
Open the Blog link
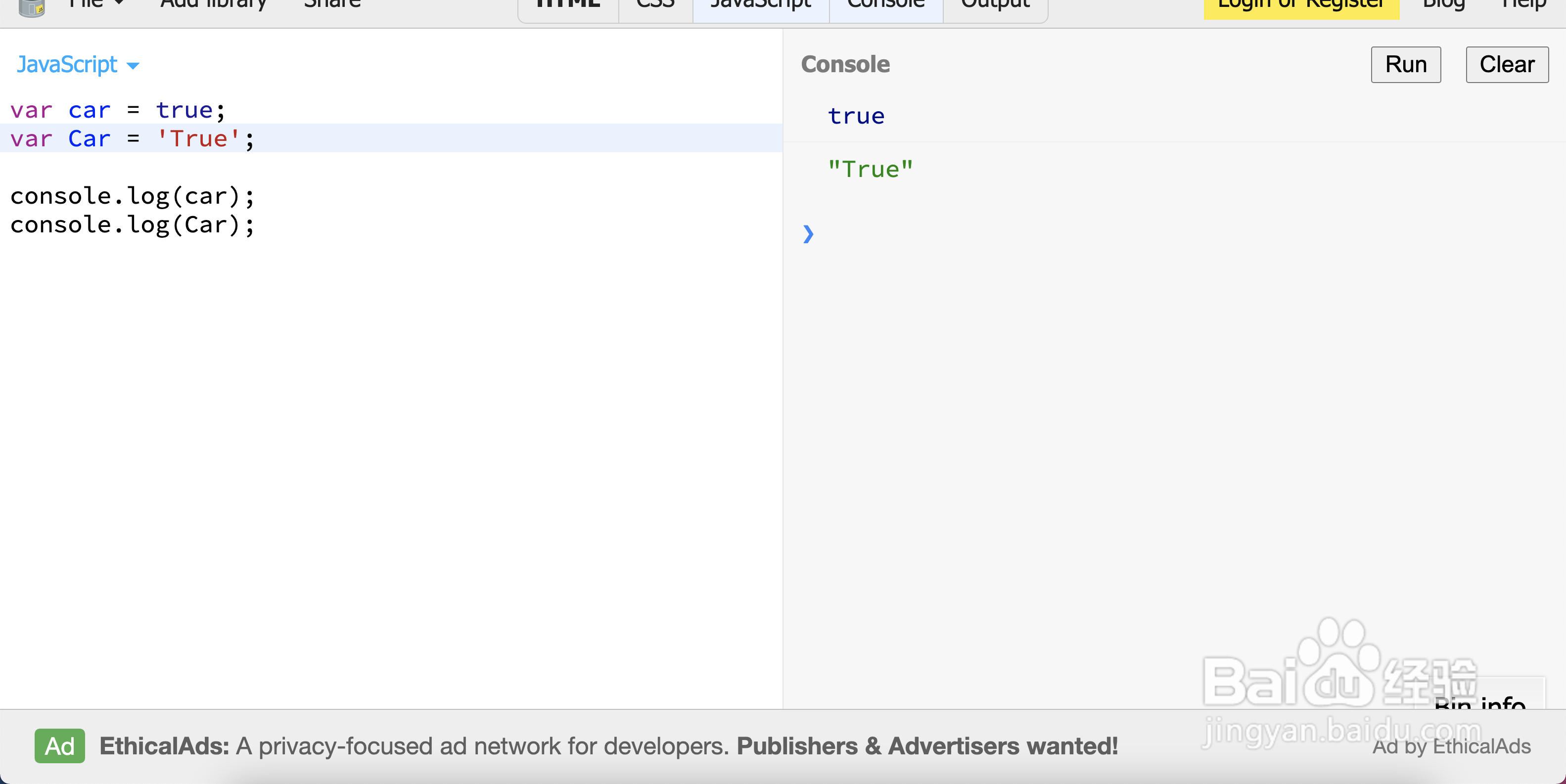coord(1444,5)
